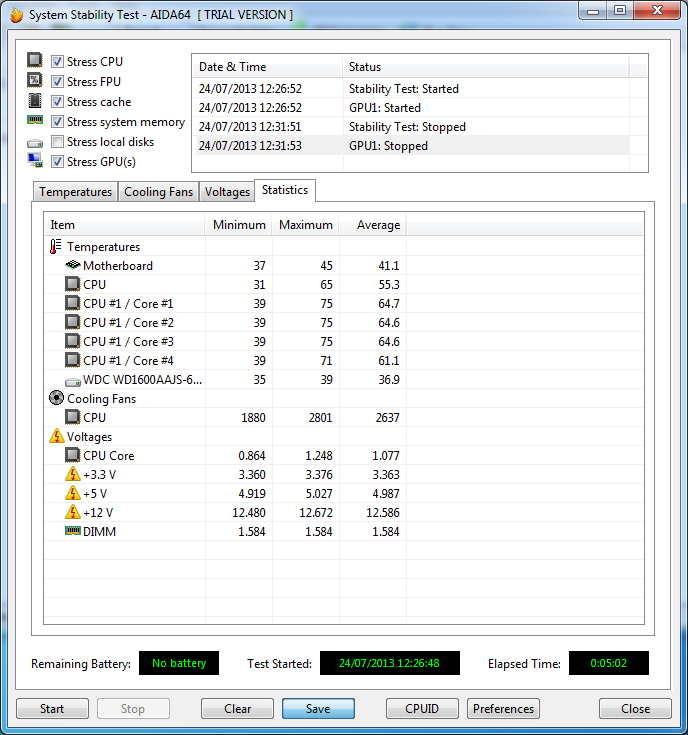
Task: Click the fan icon beside Cooling Fans
Action: tap(56, 399)
